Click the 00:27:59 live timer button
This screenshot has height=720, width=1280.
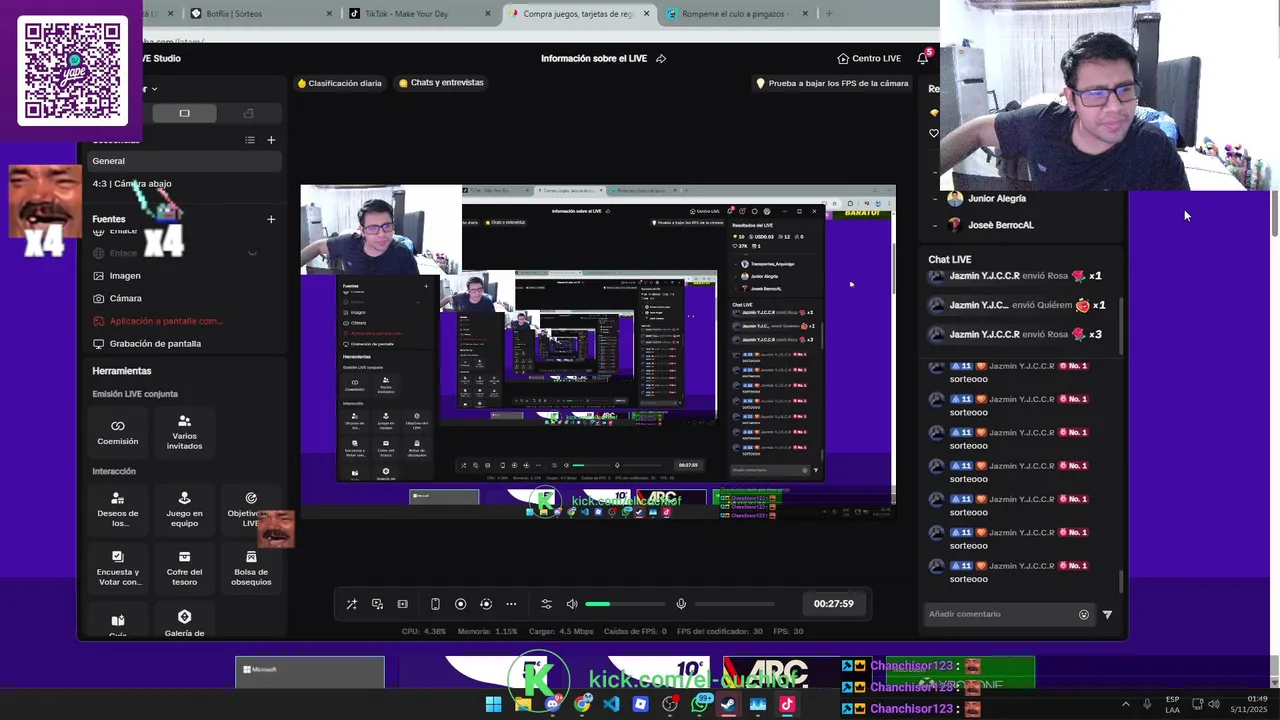(833, 604)
